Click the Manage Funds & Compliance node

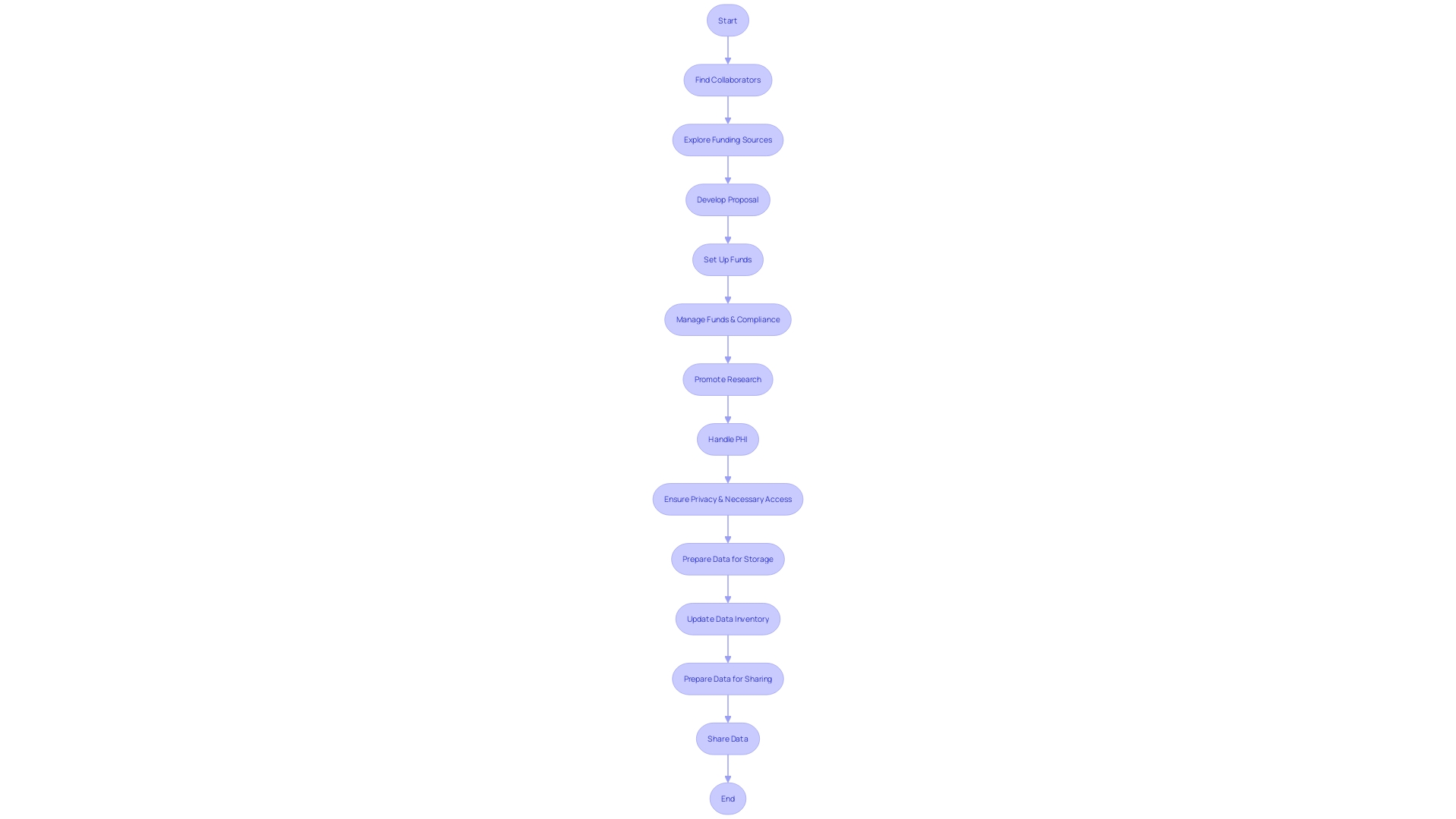click(x=728, y=319)
